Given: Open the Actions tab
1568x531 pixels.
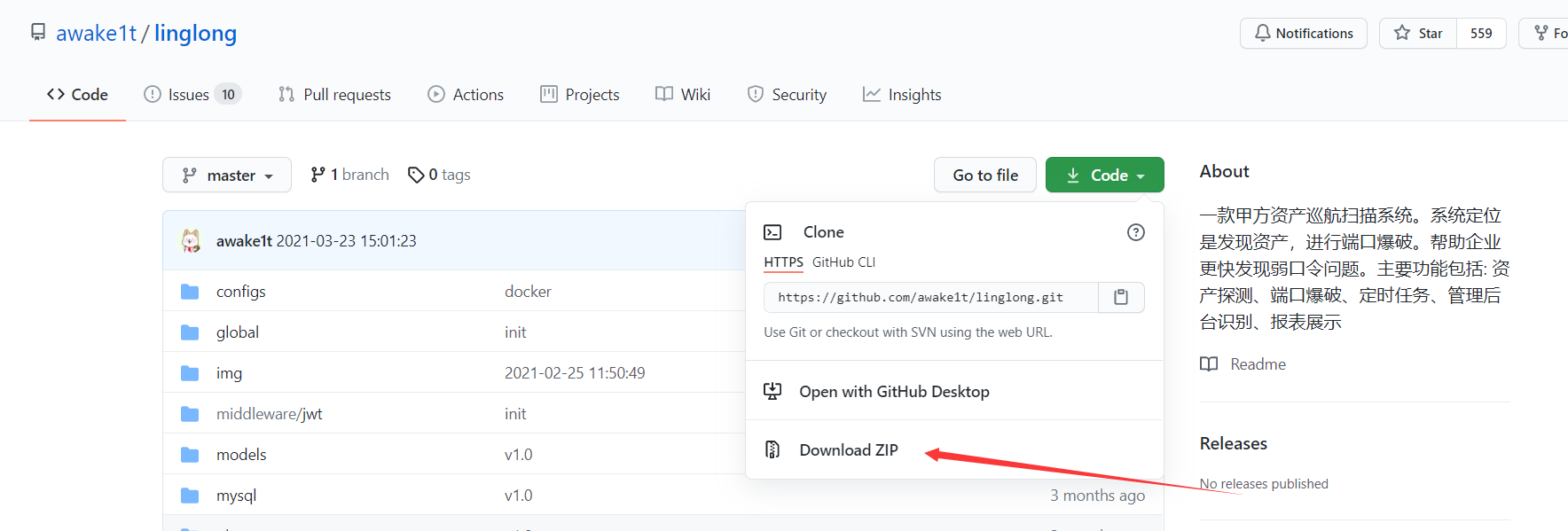Looking at the screenshot, I should point(466,94).
